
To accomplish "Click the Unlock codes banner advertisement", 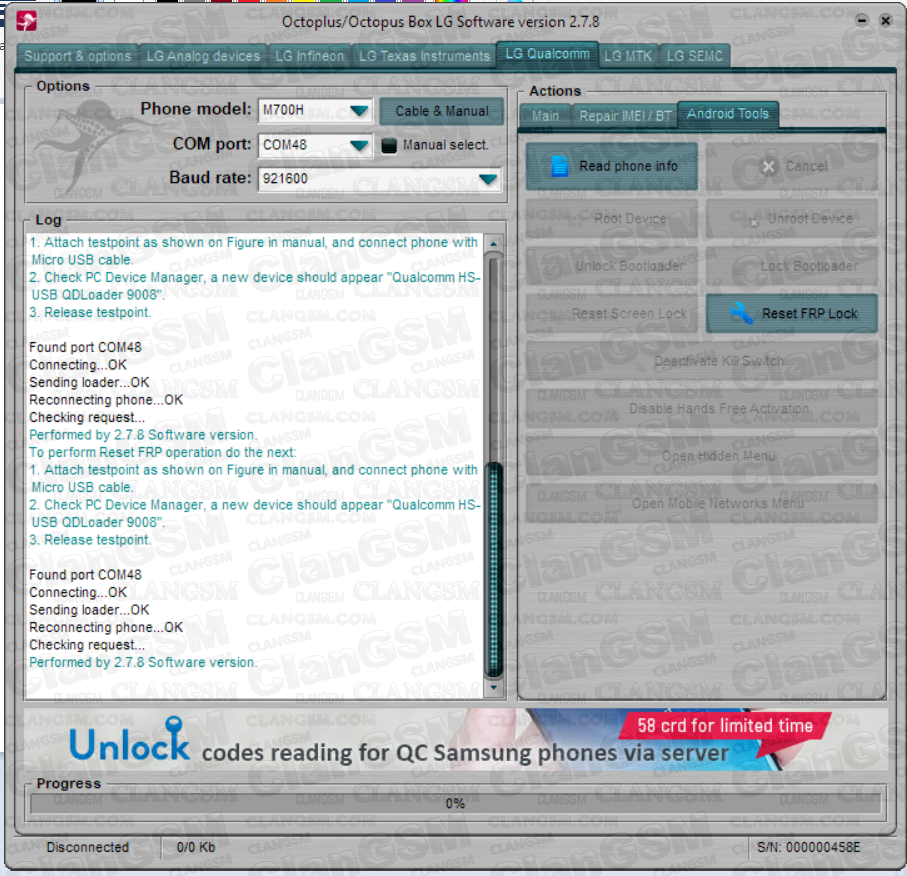I will 455,739.
